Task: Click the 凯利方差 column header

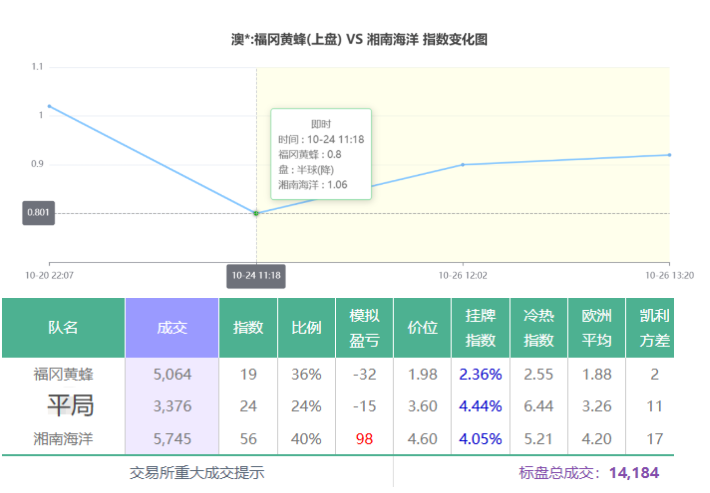Action: point(654,327)
